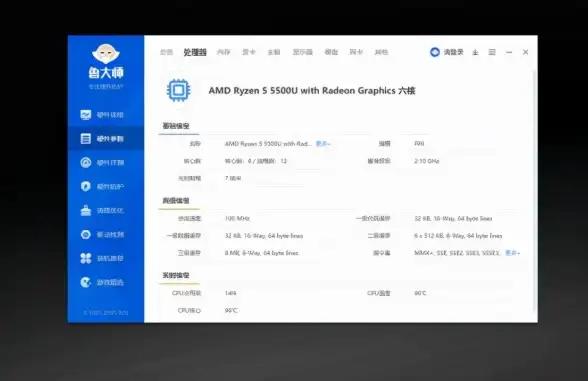Click the 8 MB L3 cache value
Image resolution: width=588 pixels, height=381 pixels.
(261, 253)
